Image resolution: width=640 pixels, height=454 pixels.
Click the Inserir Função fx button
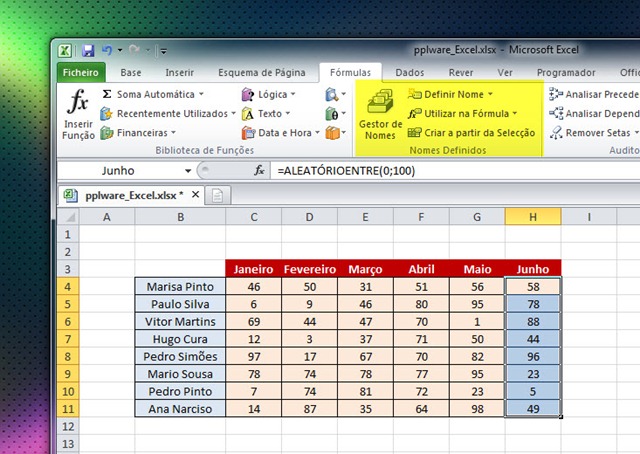point(78,114)
